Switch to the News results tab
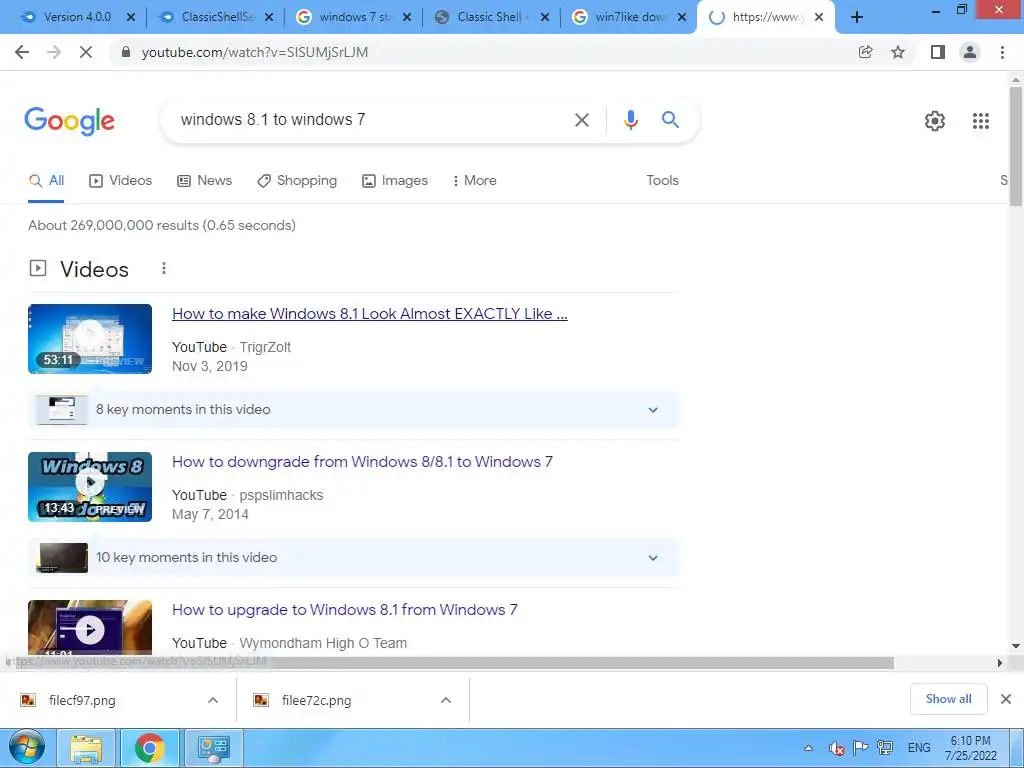 (x=204, y=181)
